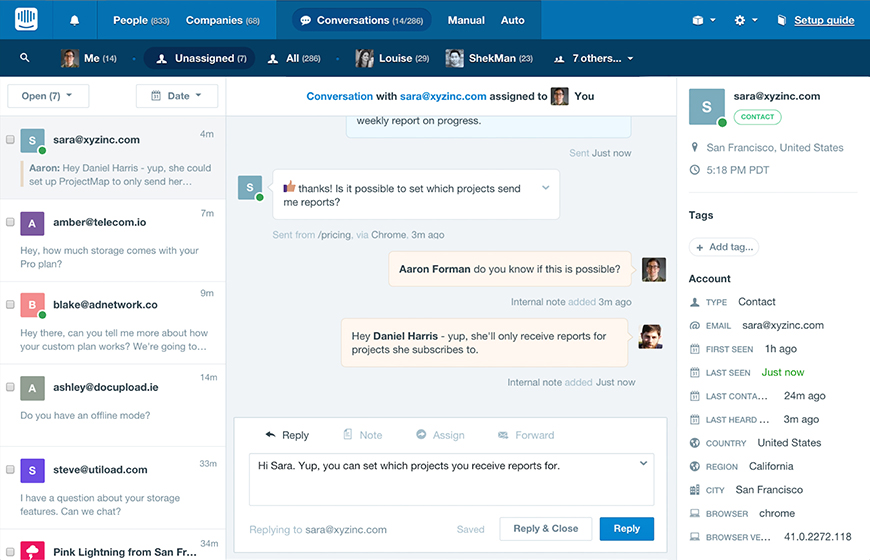Follow the Conversation link in the header
The image size is (870, 560).
click(x=340, y=96)
